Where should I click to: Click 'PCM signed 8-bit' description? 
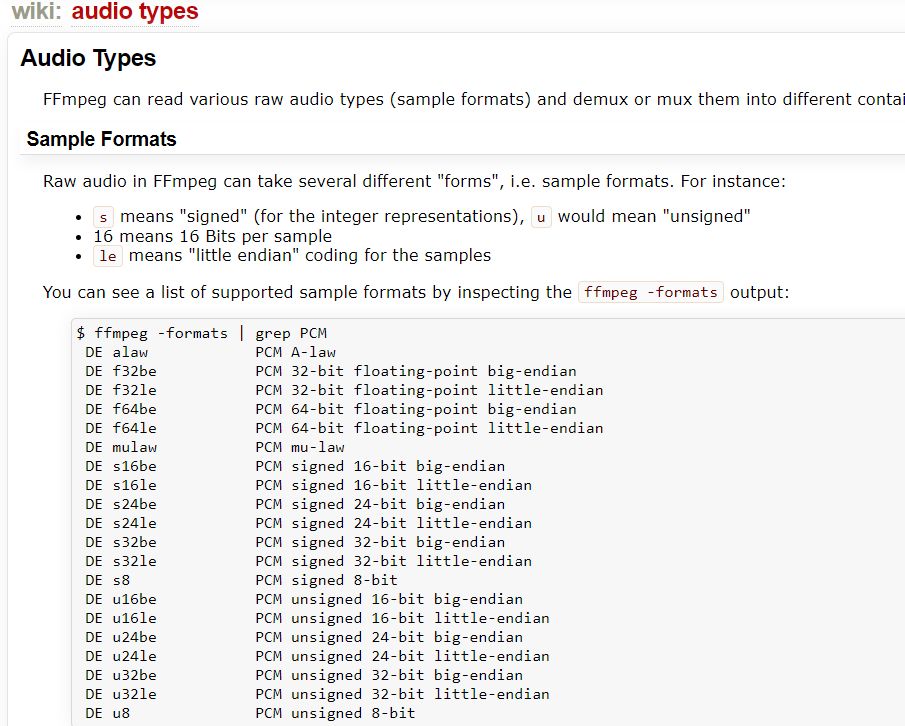pos(327,580)
